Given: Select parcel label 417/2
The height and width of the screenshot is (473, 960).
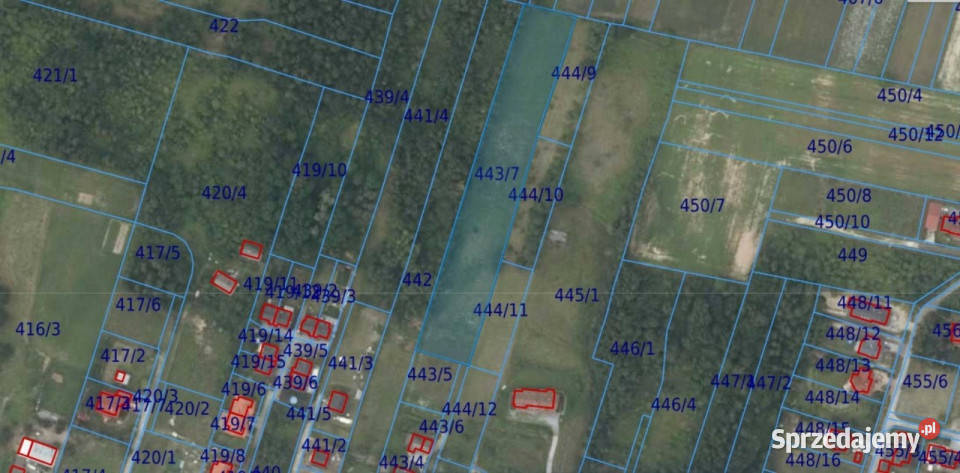Looking at the screenshot, I should (x=123, y=356).
